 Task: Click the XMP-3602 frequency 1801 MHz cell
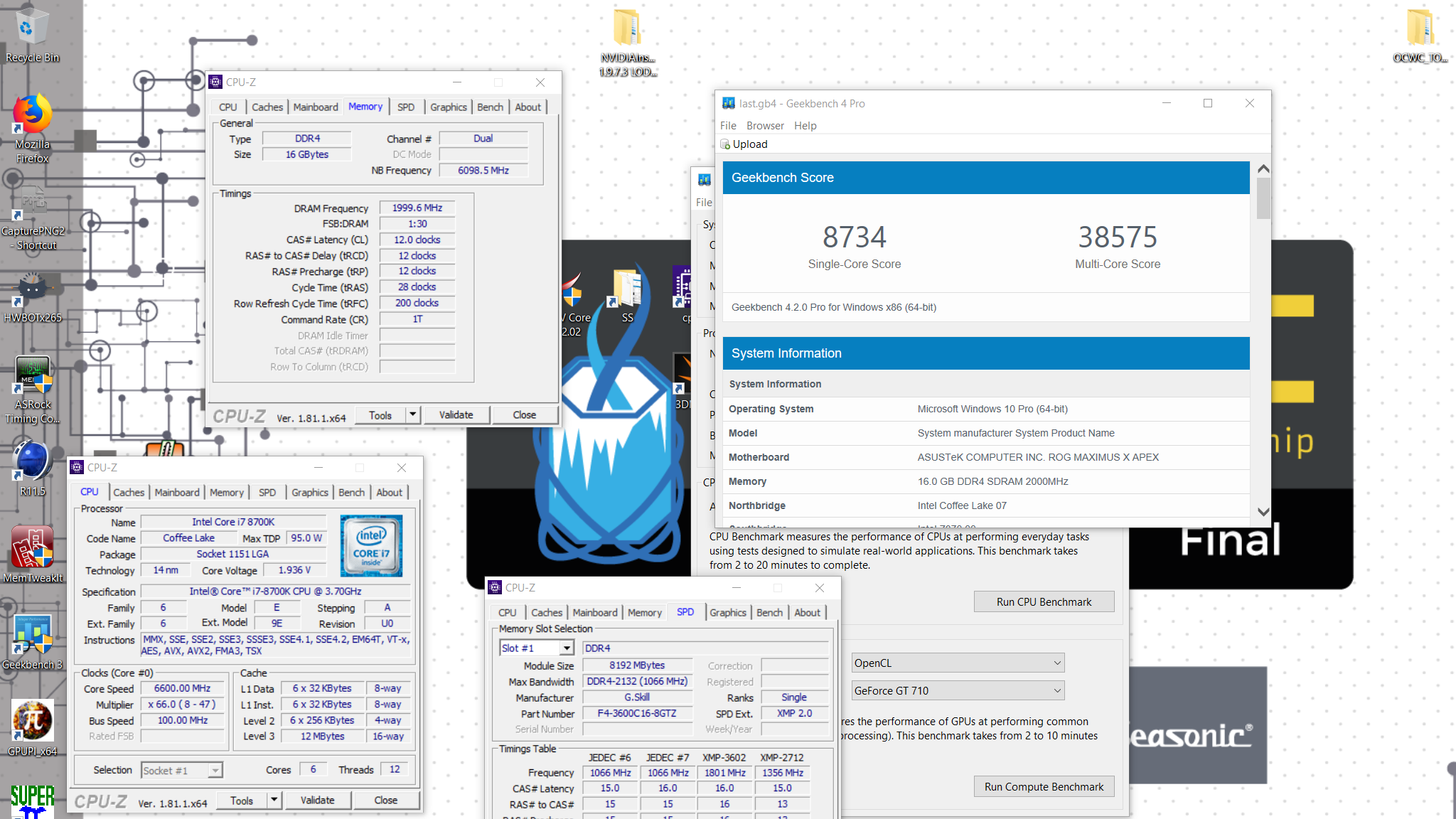pos(725,773)
